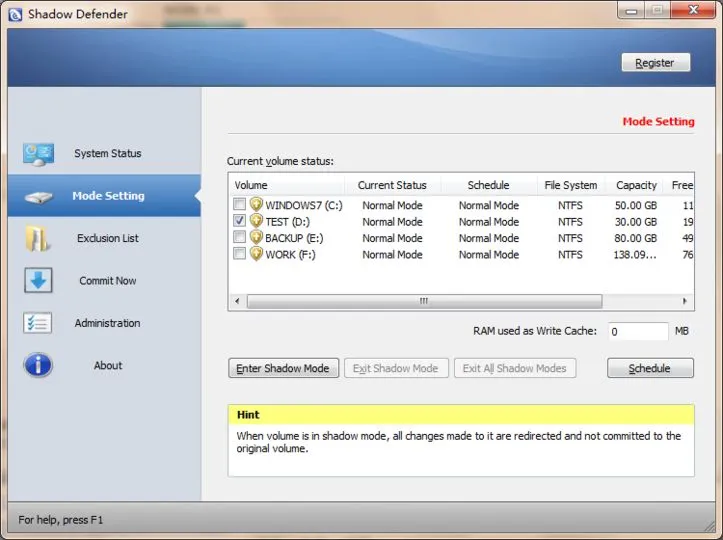Go to the Administration section label
The height and width of the screenshot is (540, 723).
click(107, 323)
